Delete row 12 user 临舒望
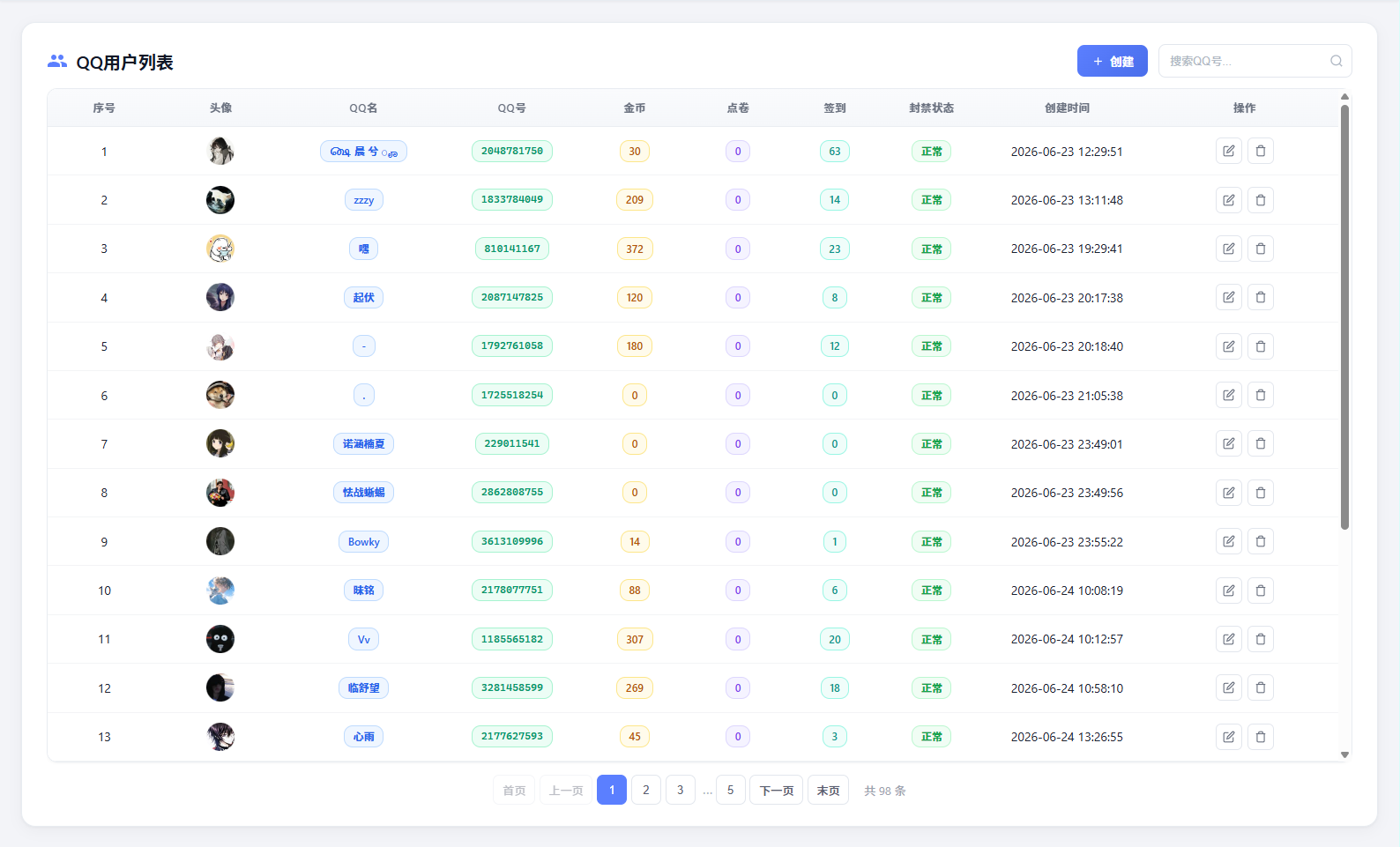Screen dimensions: 1400x847 click(x=1260, y=687)
